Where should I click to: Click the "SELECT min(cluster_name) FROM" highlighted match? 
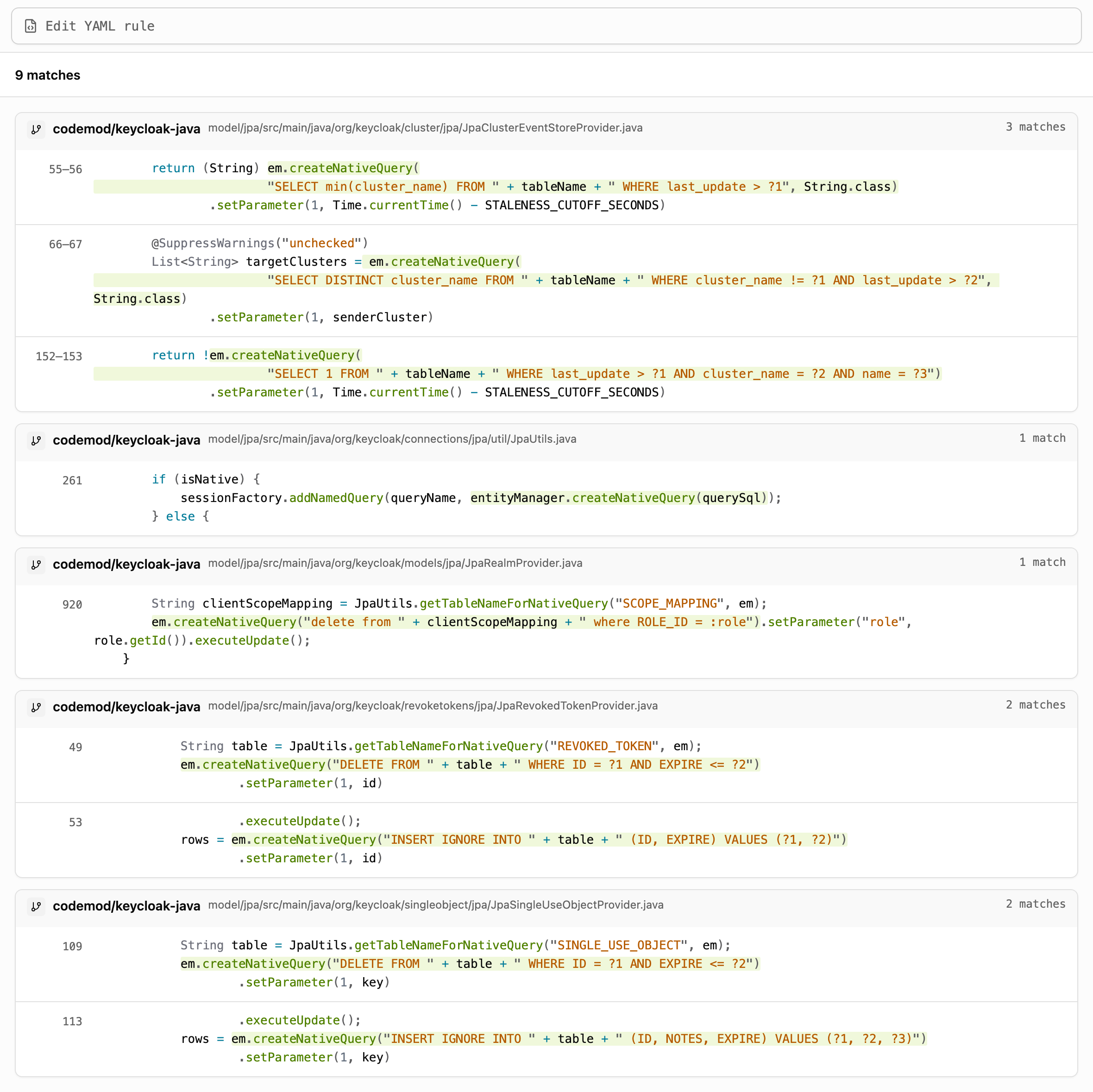pyautogui.click(x=496, y=187)
